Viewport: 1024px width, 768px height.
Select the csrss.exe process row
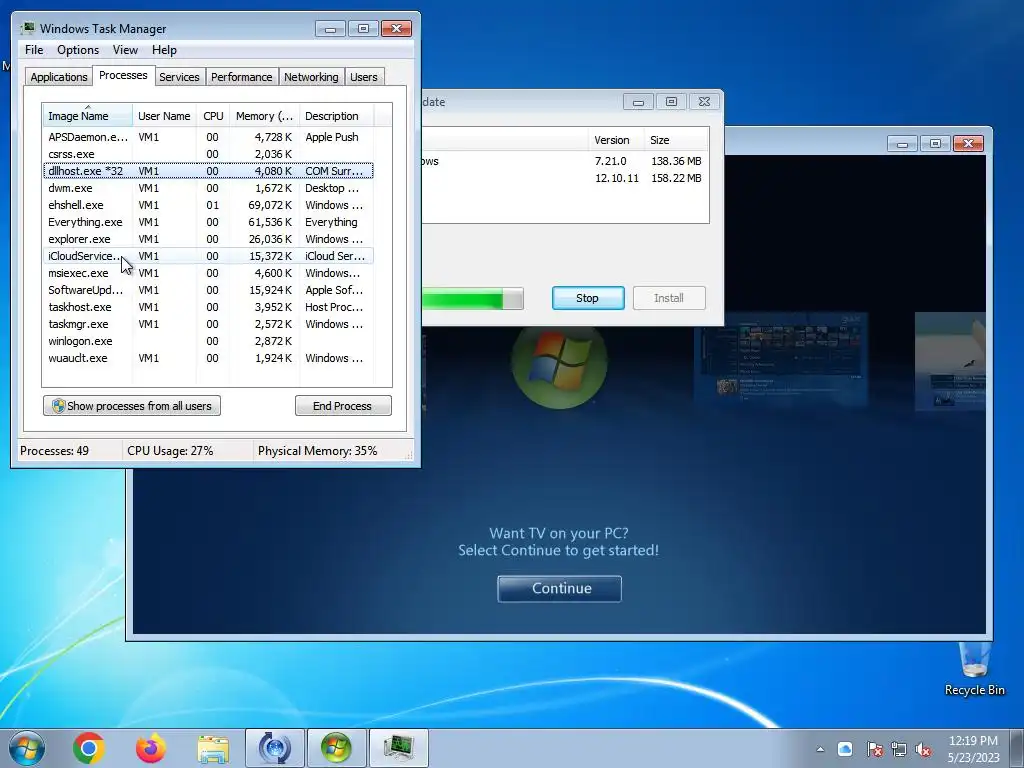208,154
